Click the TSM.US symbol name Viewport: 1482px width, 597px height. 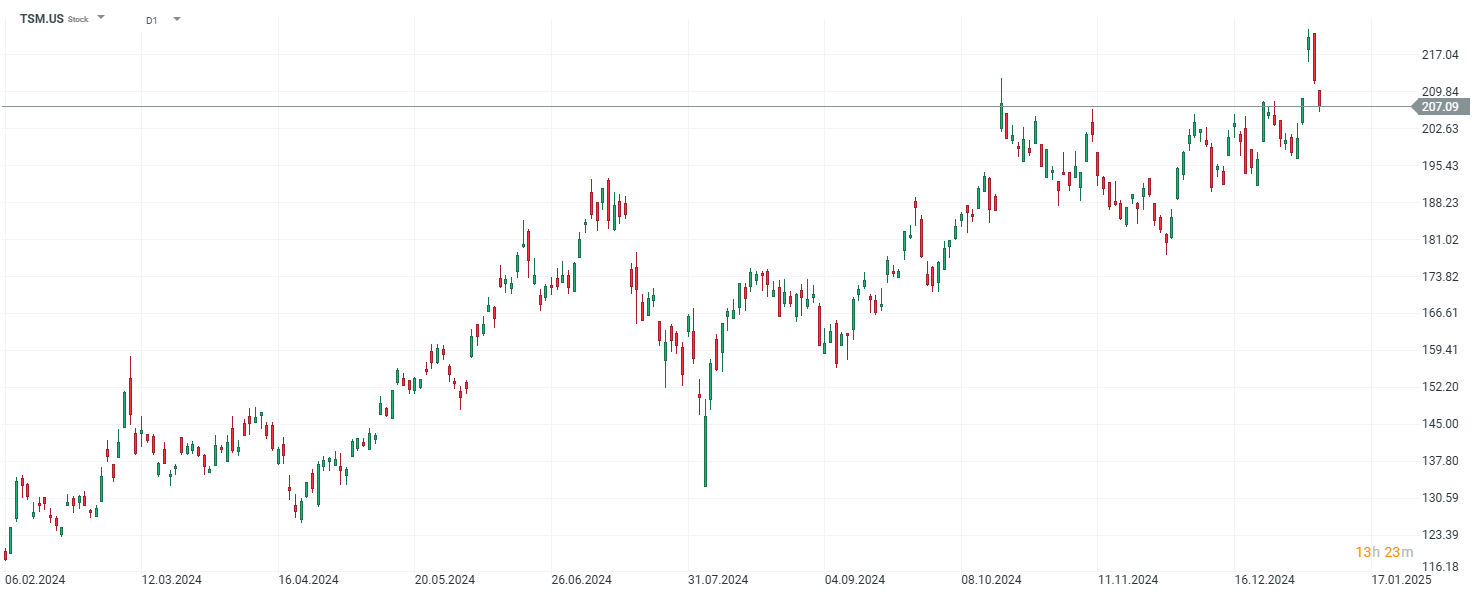pyautogui.click(x=42, y=19)
